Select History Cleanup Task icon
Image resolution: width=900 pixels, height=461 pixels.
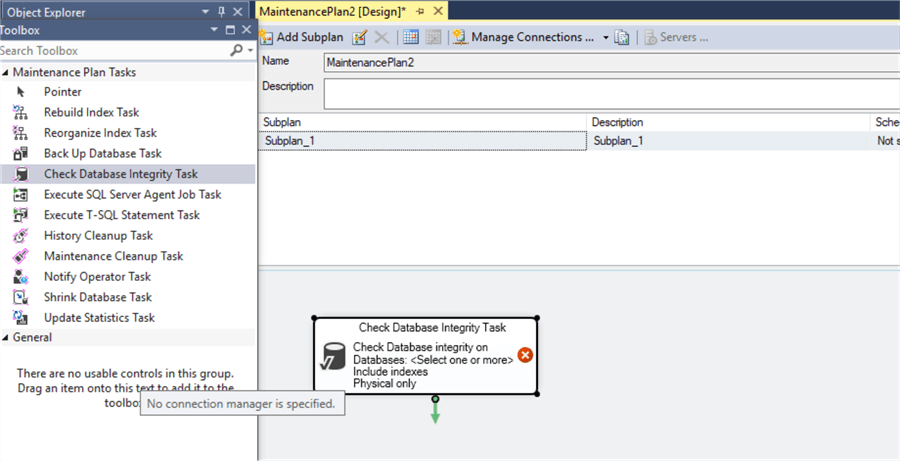20,235
